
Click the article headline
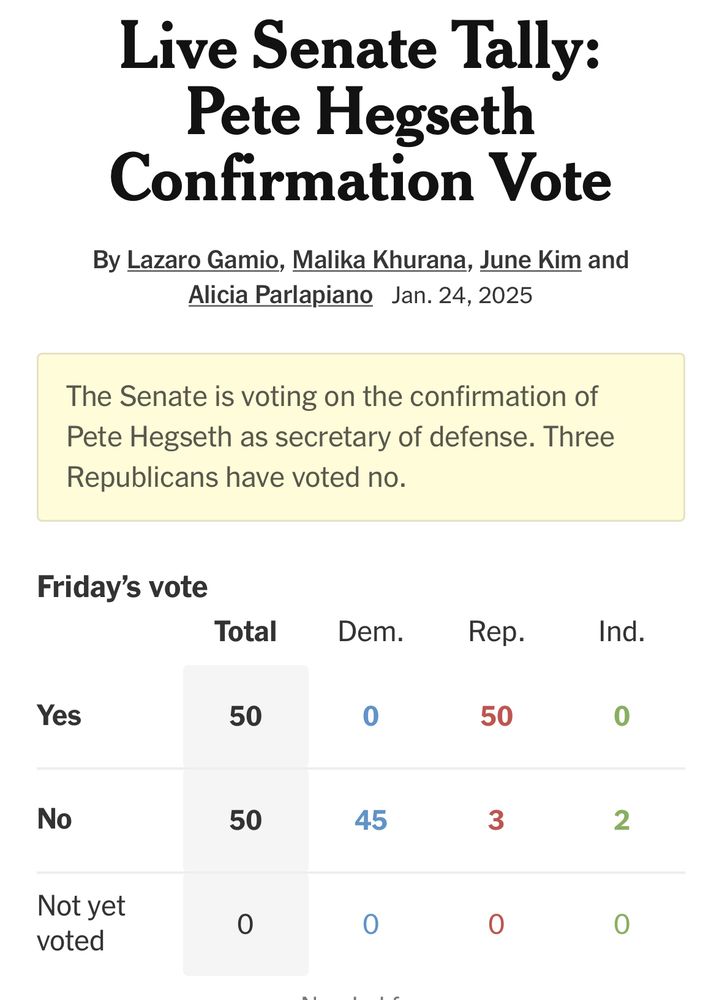pyautogui.click(x=361, y=112)
